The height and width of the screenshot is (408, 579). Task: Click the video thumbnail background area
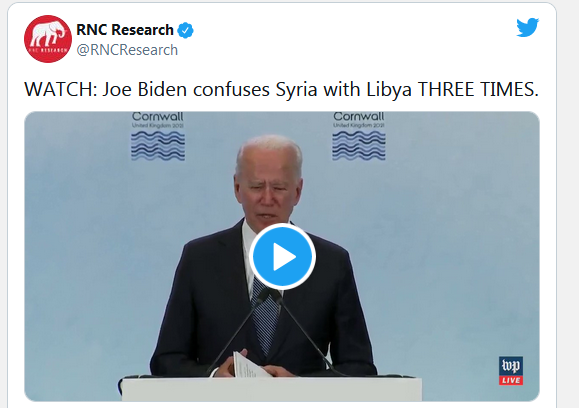pyautogui.click(x=443, y=222)
